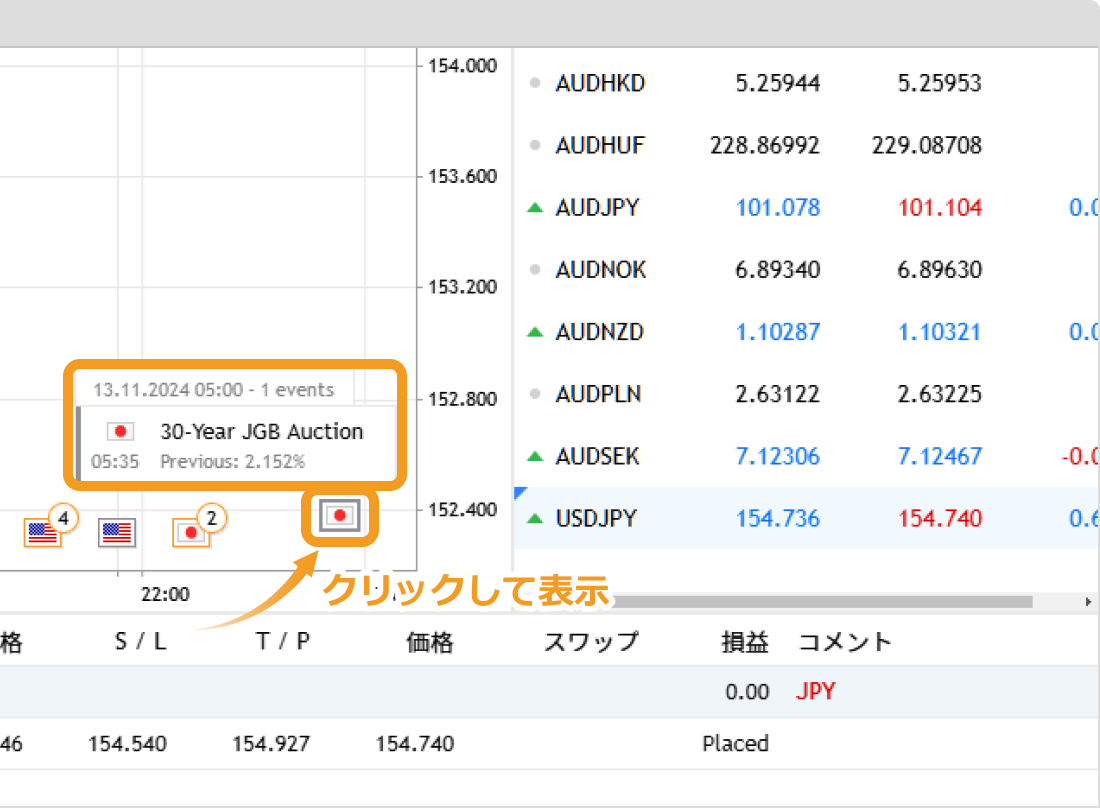Click the gray dot beside AUDHKD

[535, 83]
